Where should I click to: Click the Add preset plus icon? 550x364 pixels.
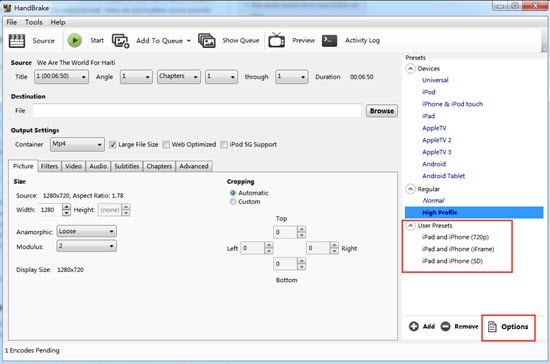point(414,326)
